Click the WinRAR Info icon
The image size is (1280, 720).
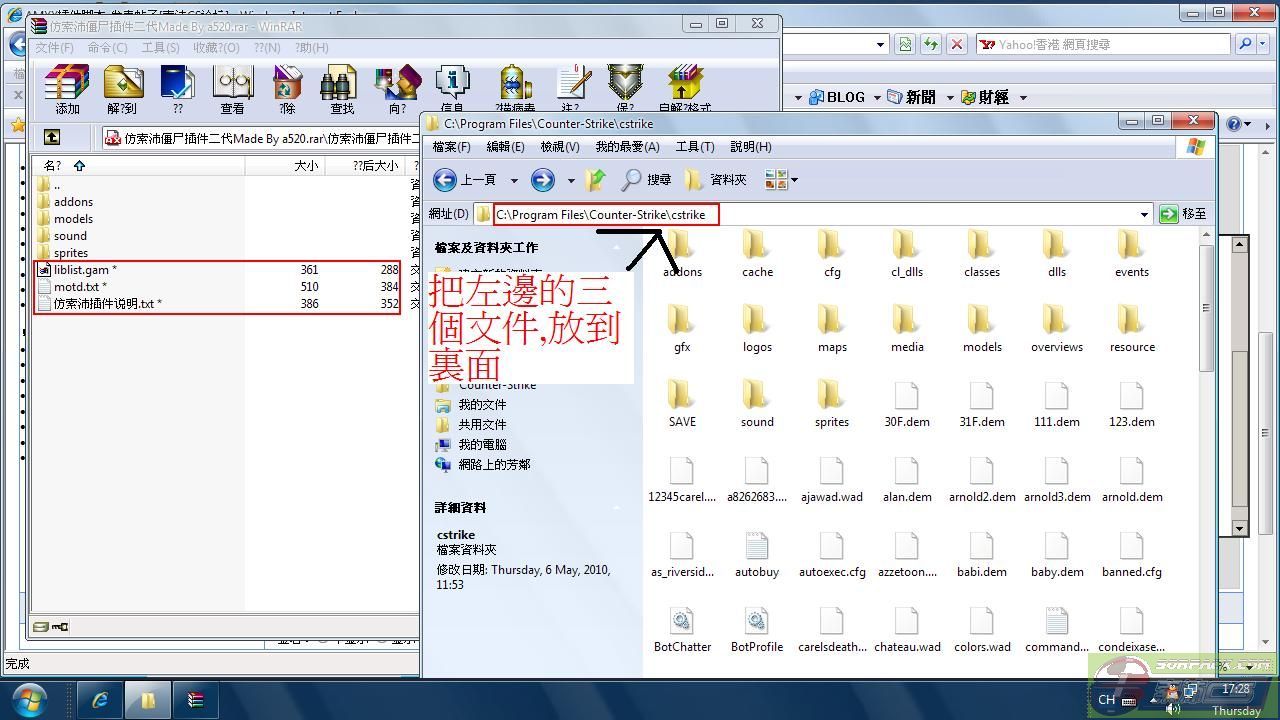click(x=452, y=83)
